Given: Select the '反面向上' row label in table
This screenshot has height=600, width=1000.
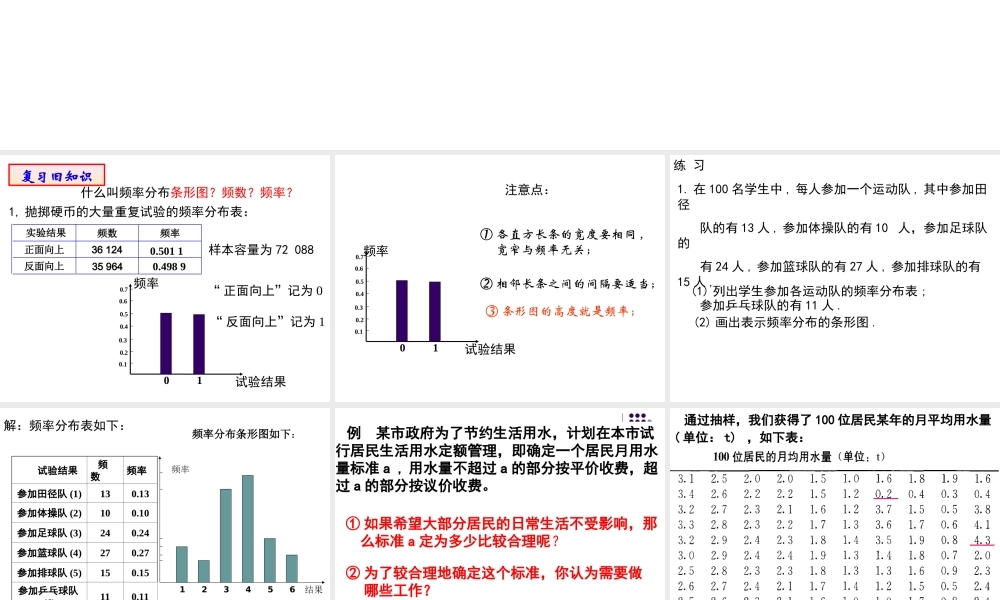Looking at the screenshot, I should 44,267.
